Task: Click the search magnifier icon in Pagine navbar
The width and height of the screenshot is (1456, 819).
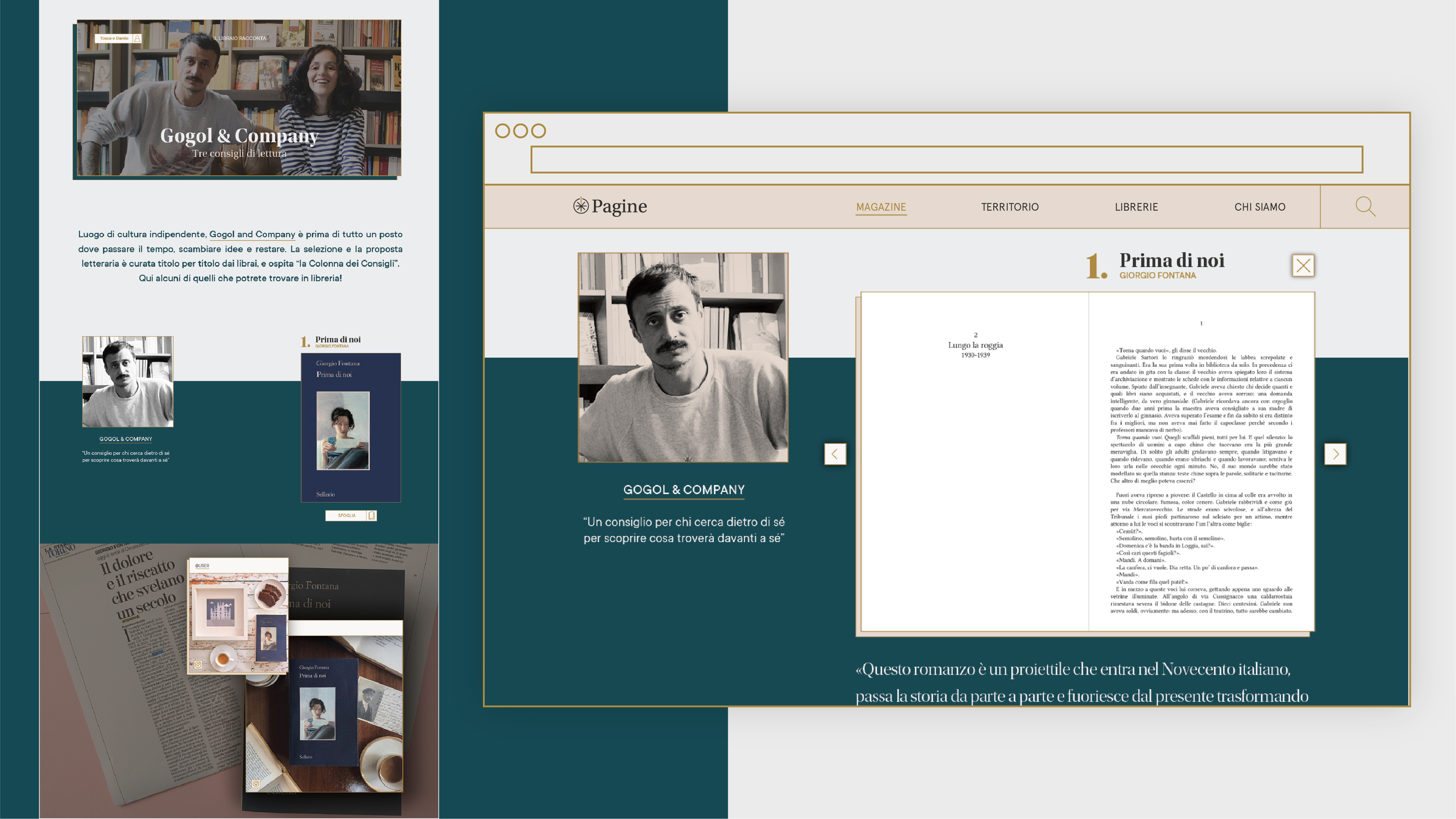Action: coord(1365,206)
